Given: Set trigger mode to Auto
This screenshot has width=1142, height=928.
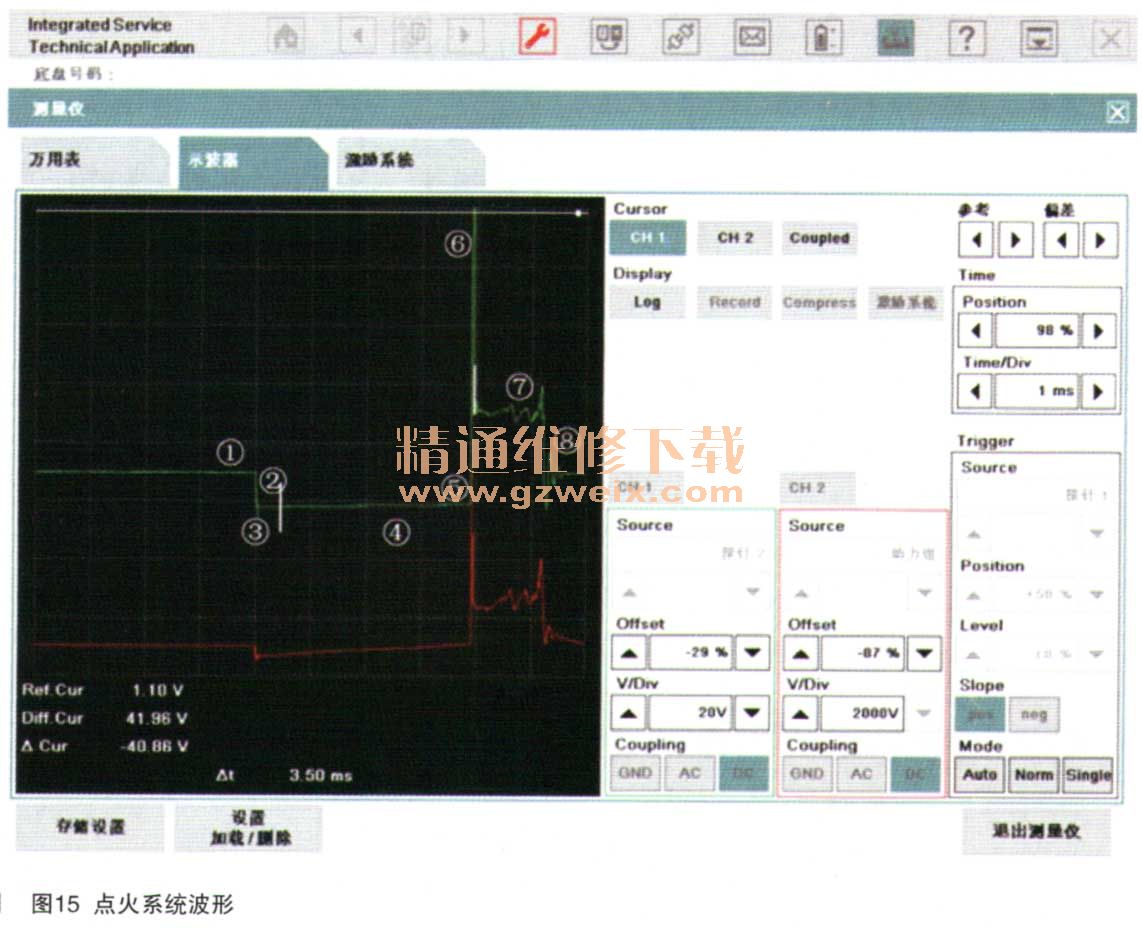Looking at the screenshot, I should [980, 775].
